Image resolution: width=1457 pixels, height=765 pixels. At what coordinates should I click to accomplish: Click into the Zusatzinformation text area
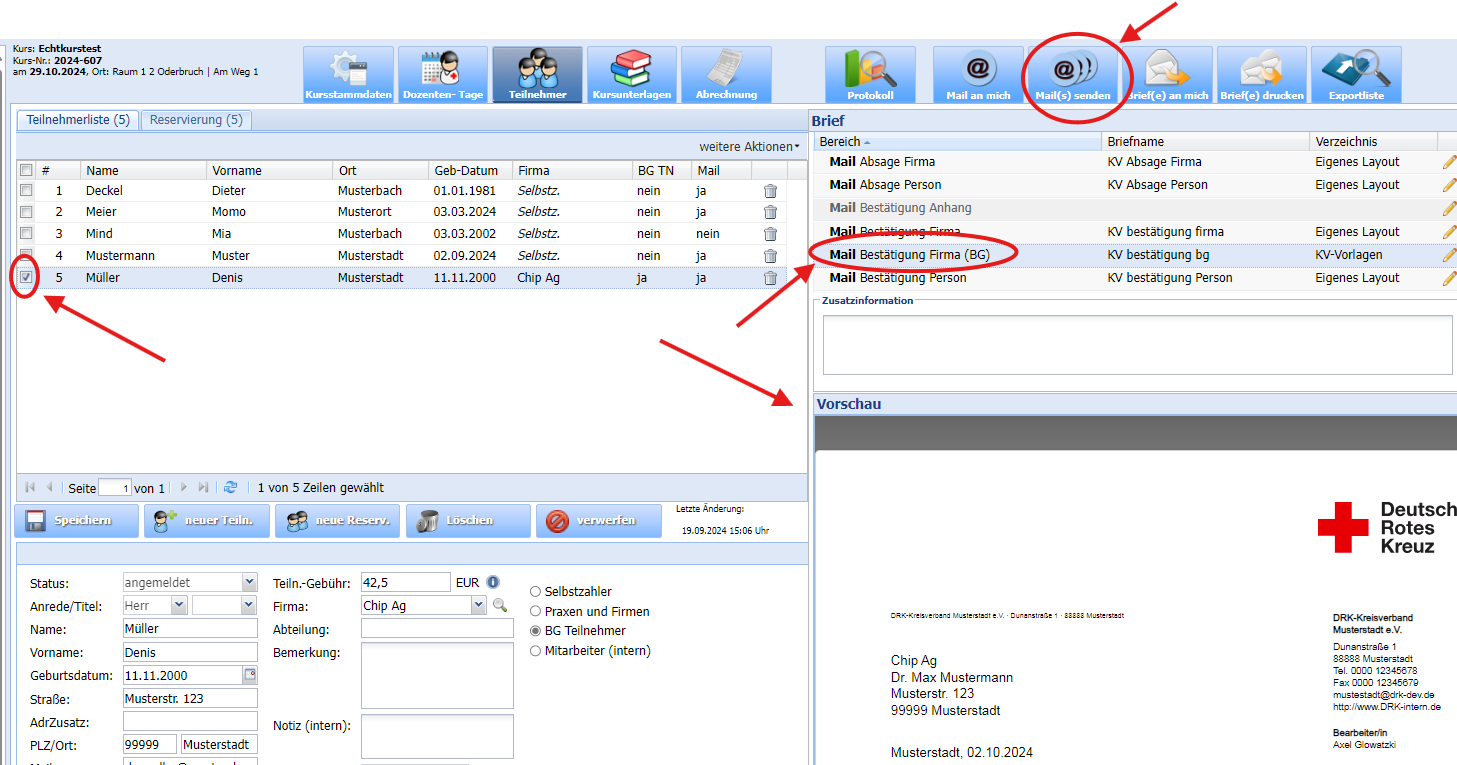coord(1136,345)
